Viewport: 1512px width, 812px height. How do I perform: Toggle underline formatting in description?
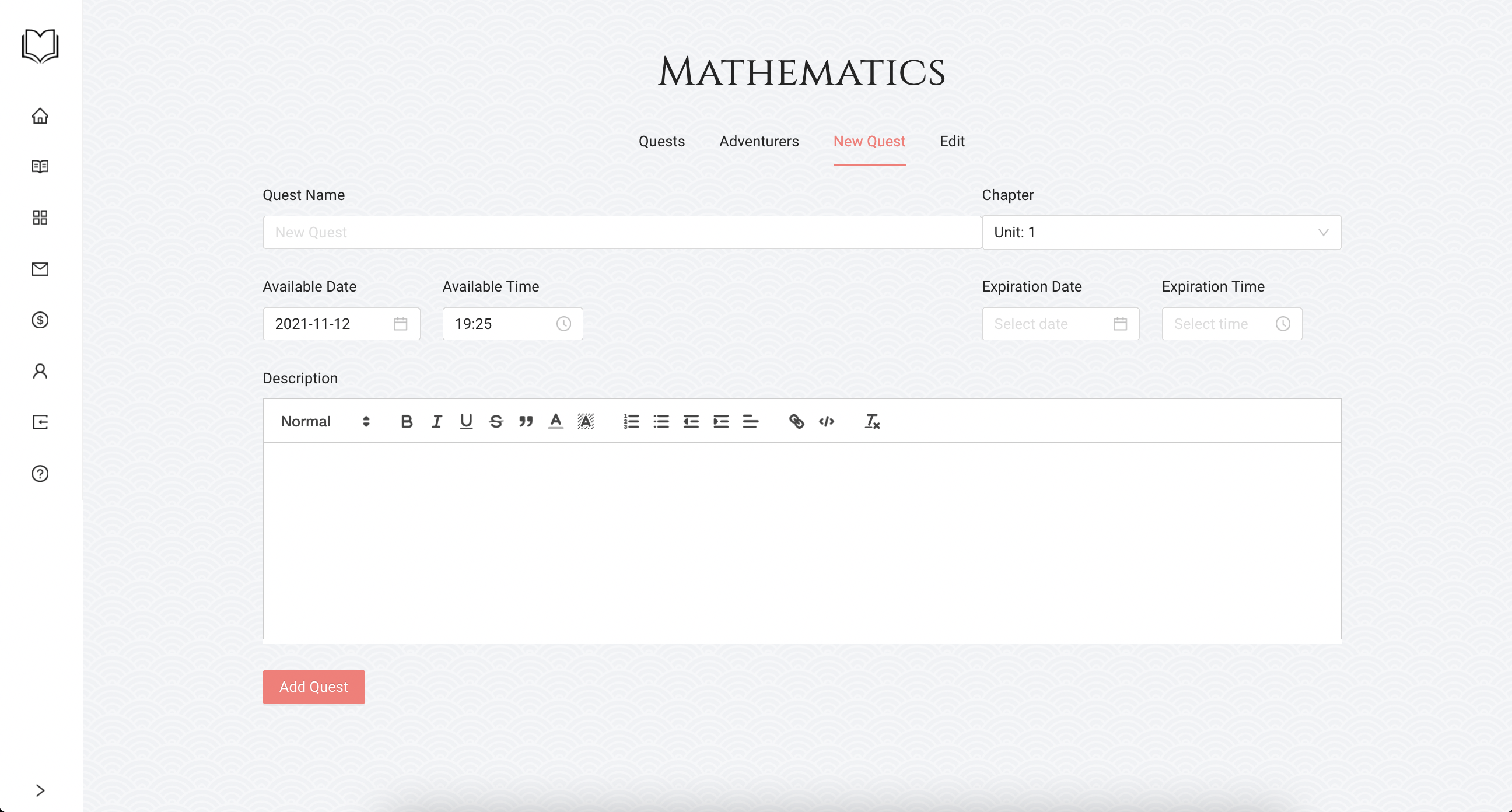466,421
